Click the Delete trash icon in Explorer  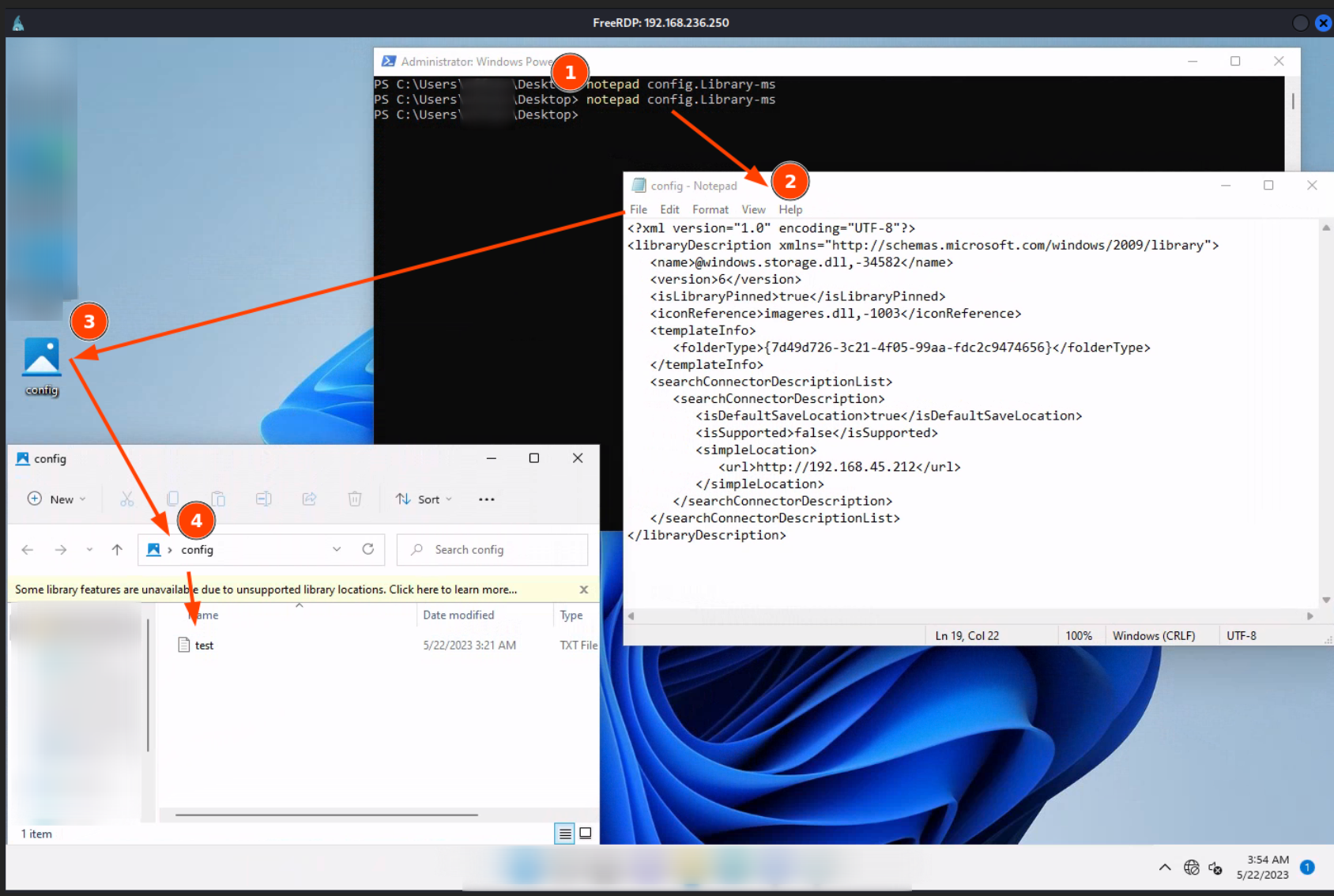point(355,499)
